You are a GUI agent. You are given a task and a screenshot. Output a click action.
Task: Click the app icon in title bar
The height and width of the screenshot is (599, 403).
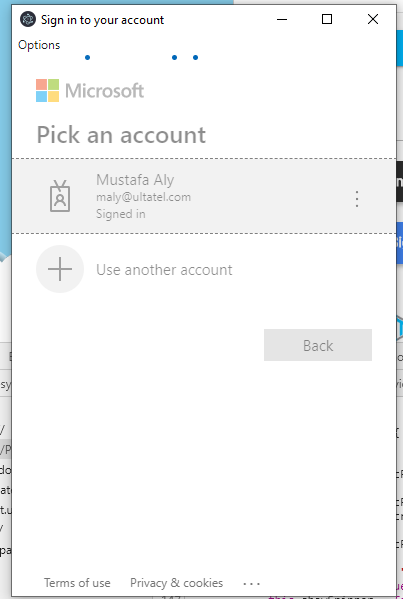tap(28, 19)
